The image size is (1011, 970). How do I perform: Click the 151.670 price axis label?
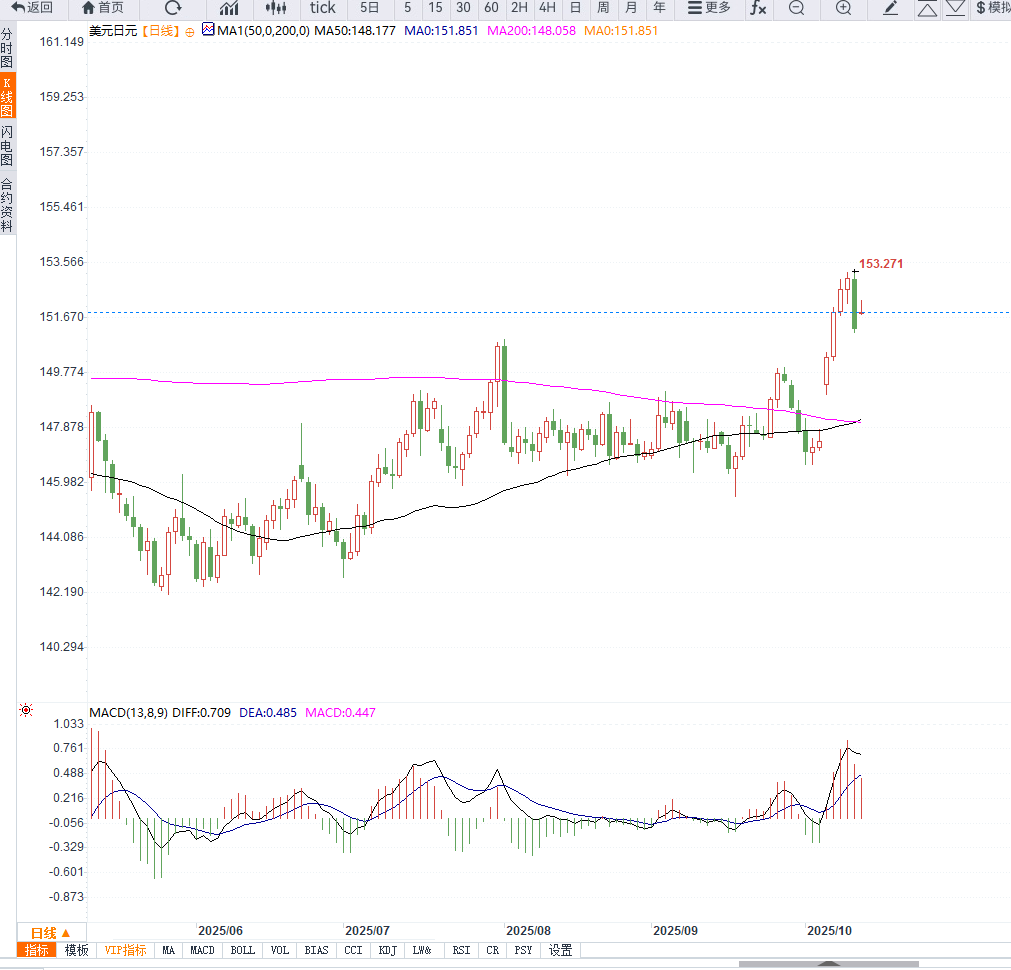coord(61,317)
